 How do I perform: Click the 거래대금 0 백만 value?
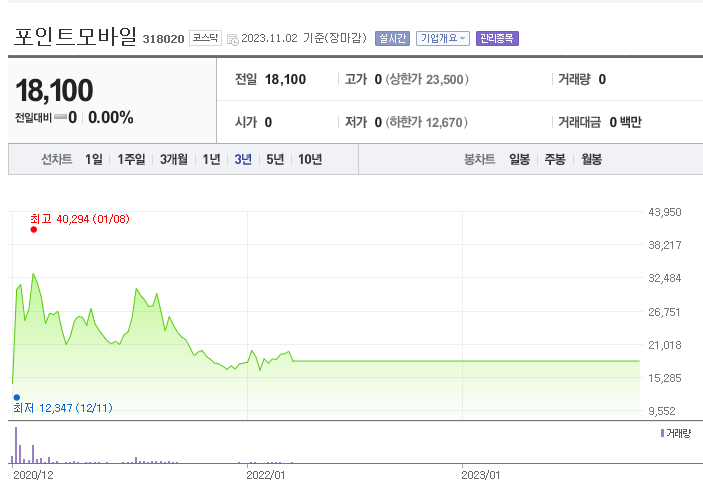pos(625,122)
